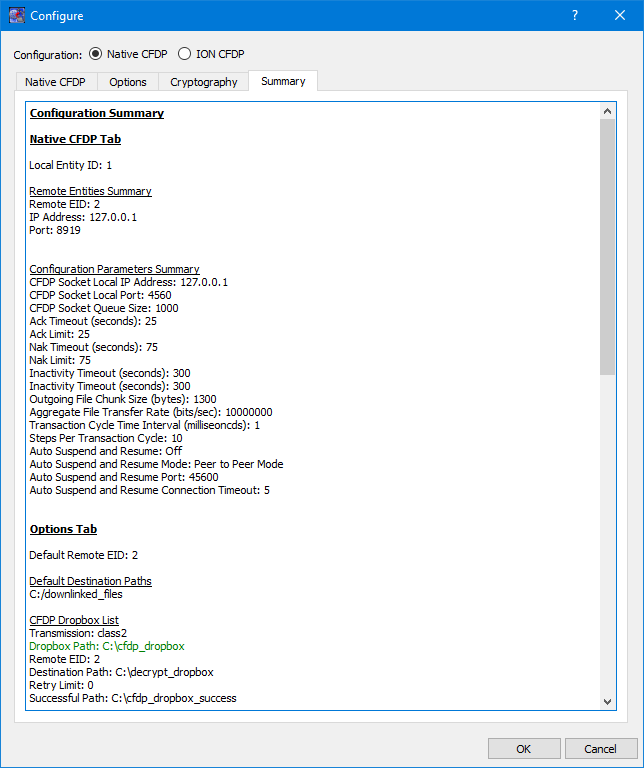
Task: Go to the Cryptography tab
Action: tap(204, 82)
